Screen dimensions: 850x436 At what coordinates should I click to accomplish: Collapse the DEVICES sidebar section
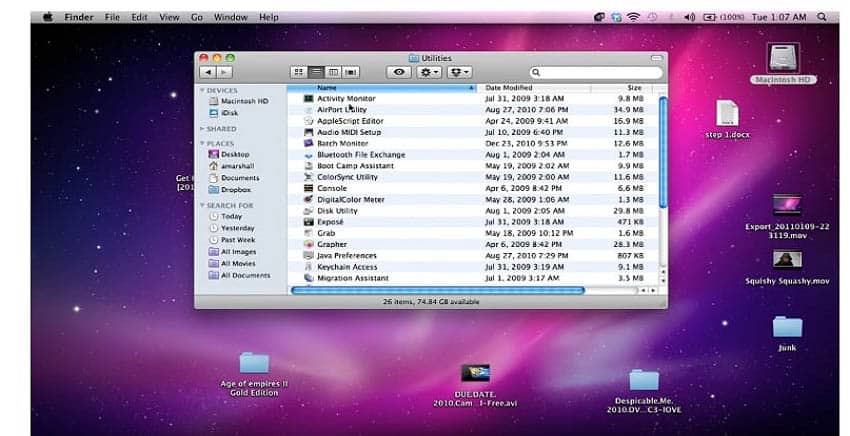tap(202, 91)
